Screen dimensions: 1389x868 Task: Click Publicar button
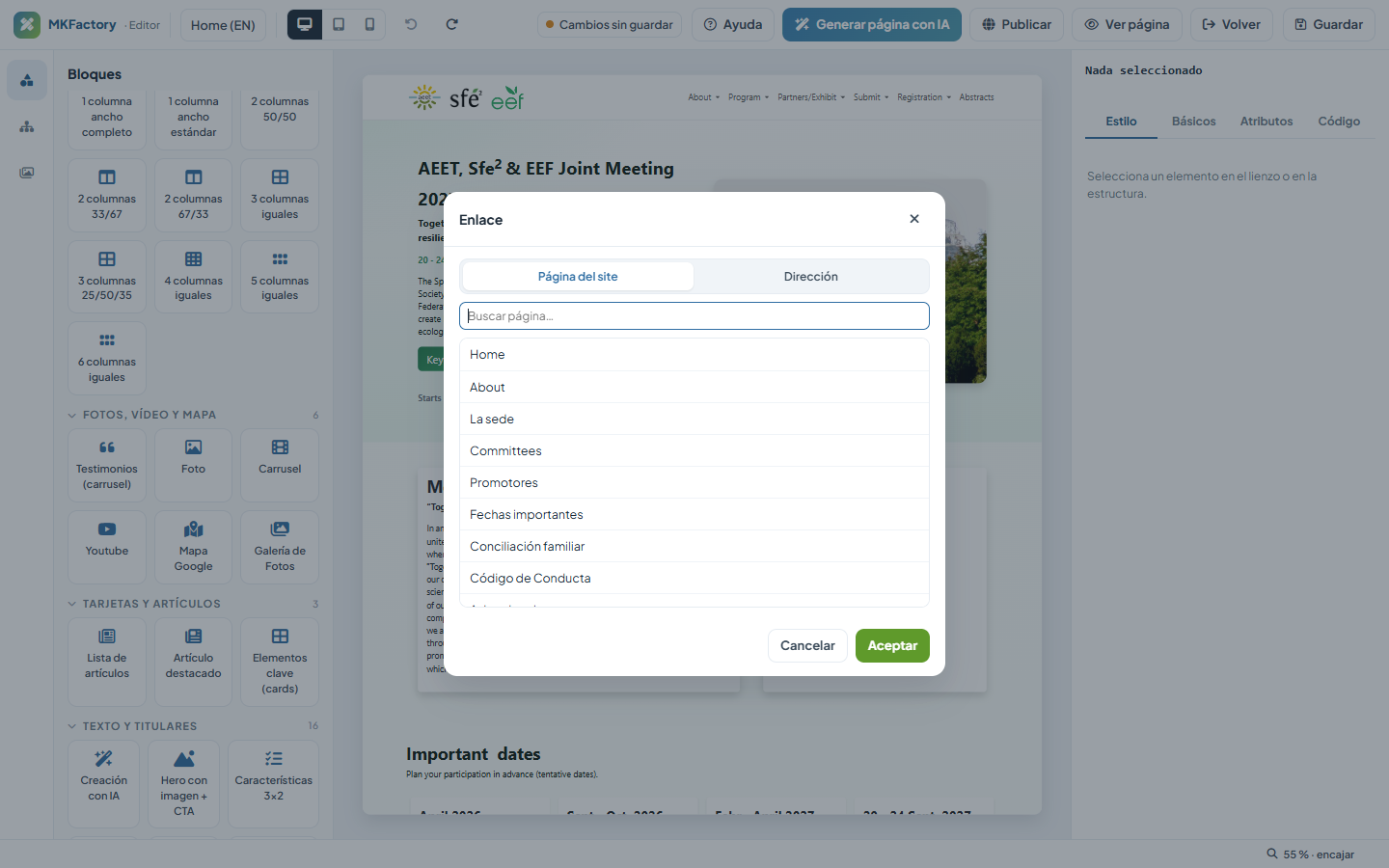[x=1017, y=25]
